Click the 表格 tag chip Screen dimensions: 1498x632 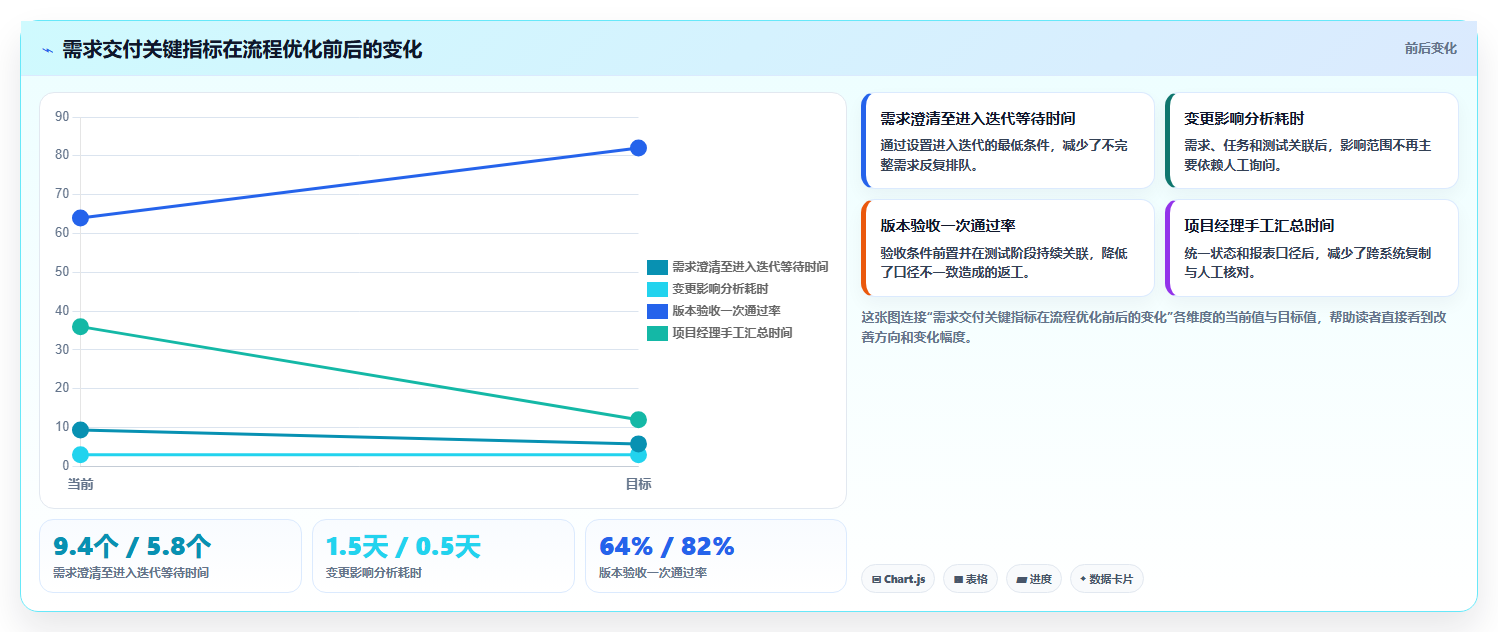tap(970, 579)
